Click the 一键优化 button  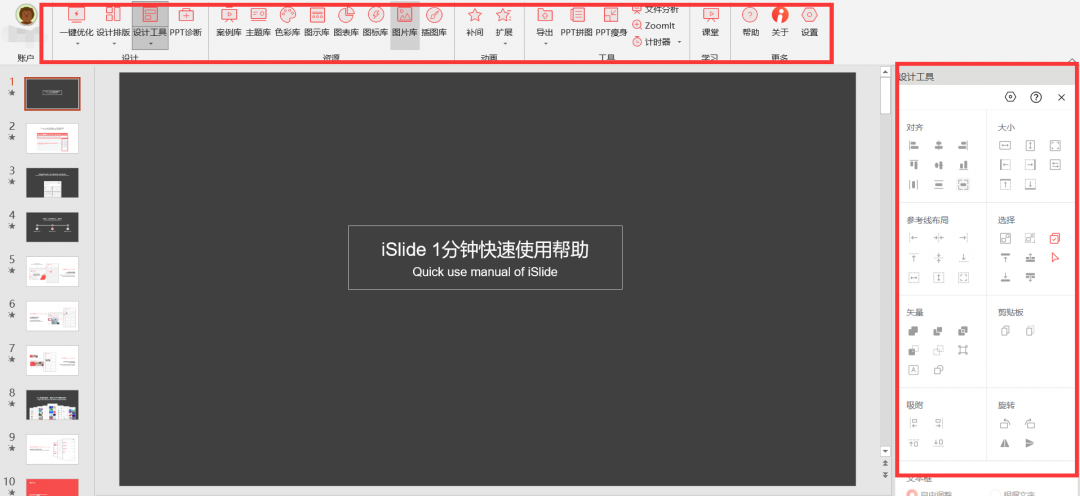tap(77, 21)
